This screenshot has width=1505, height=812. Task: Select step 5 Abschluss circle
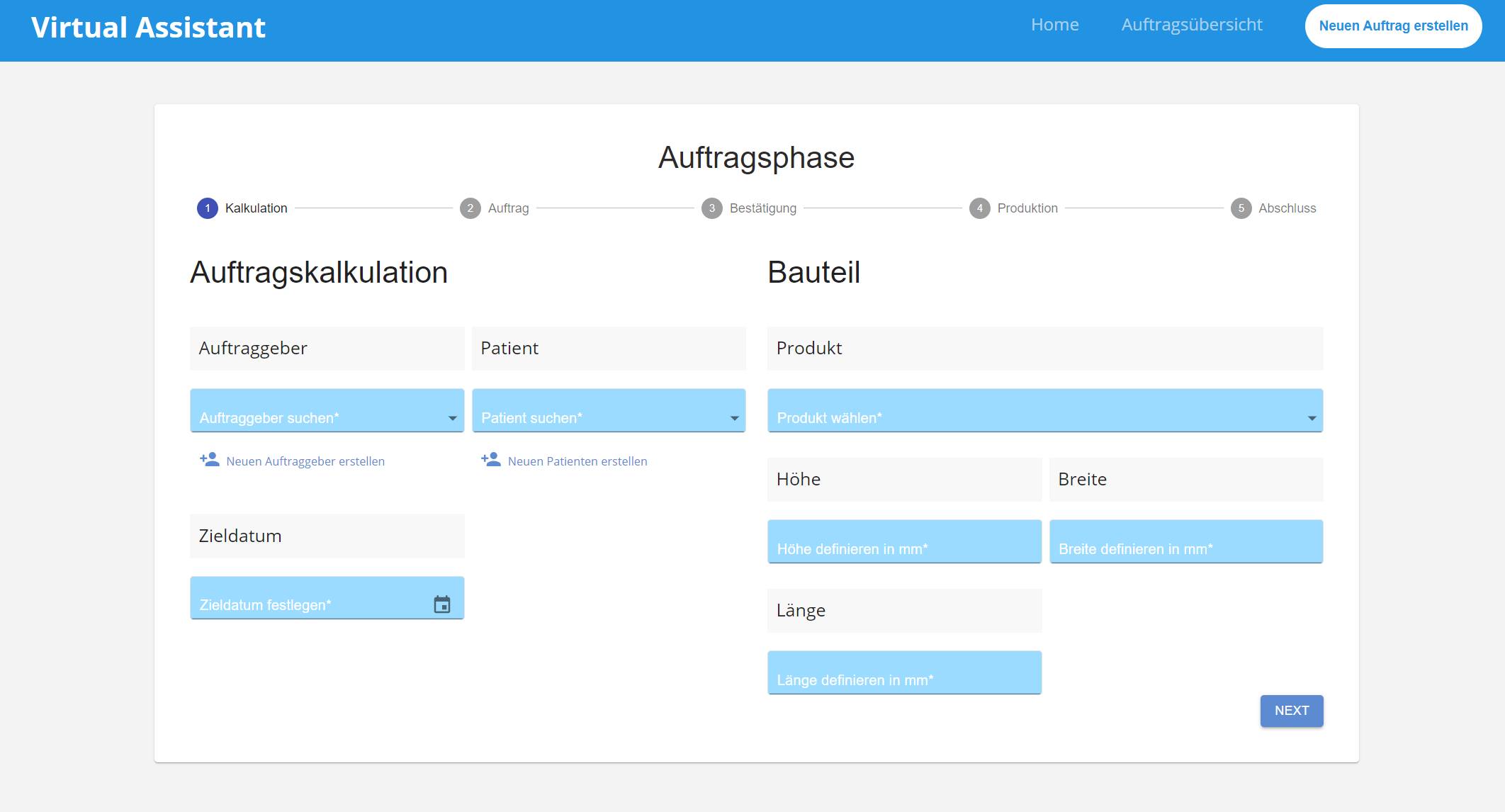pos(1241,208)
